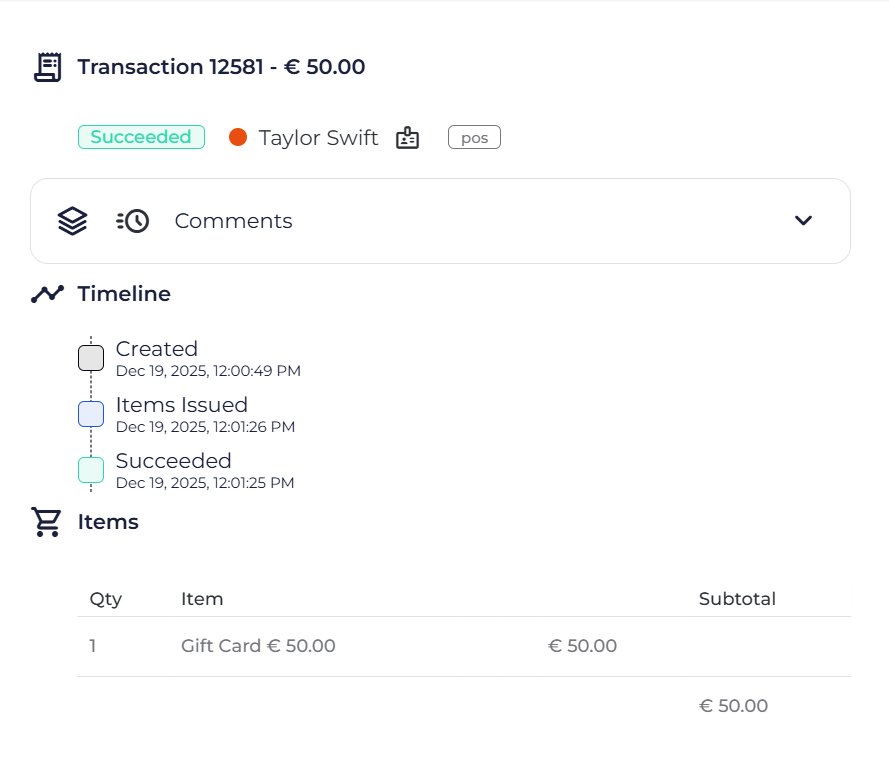Select the Items Issued timeline marker

(91, 414)
